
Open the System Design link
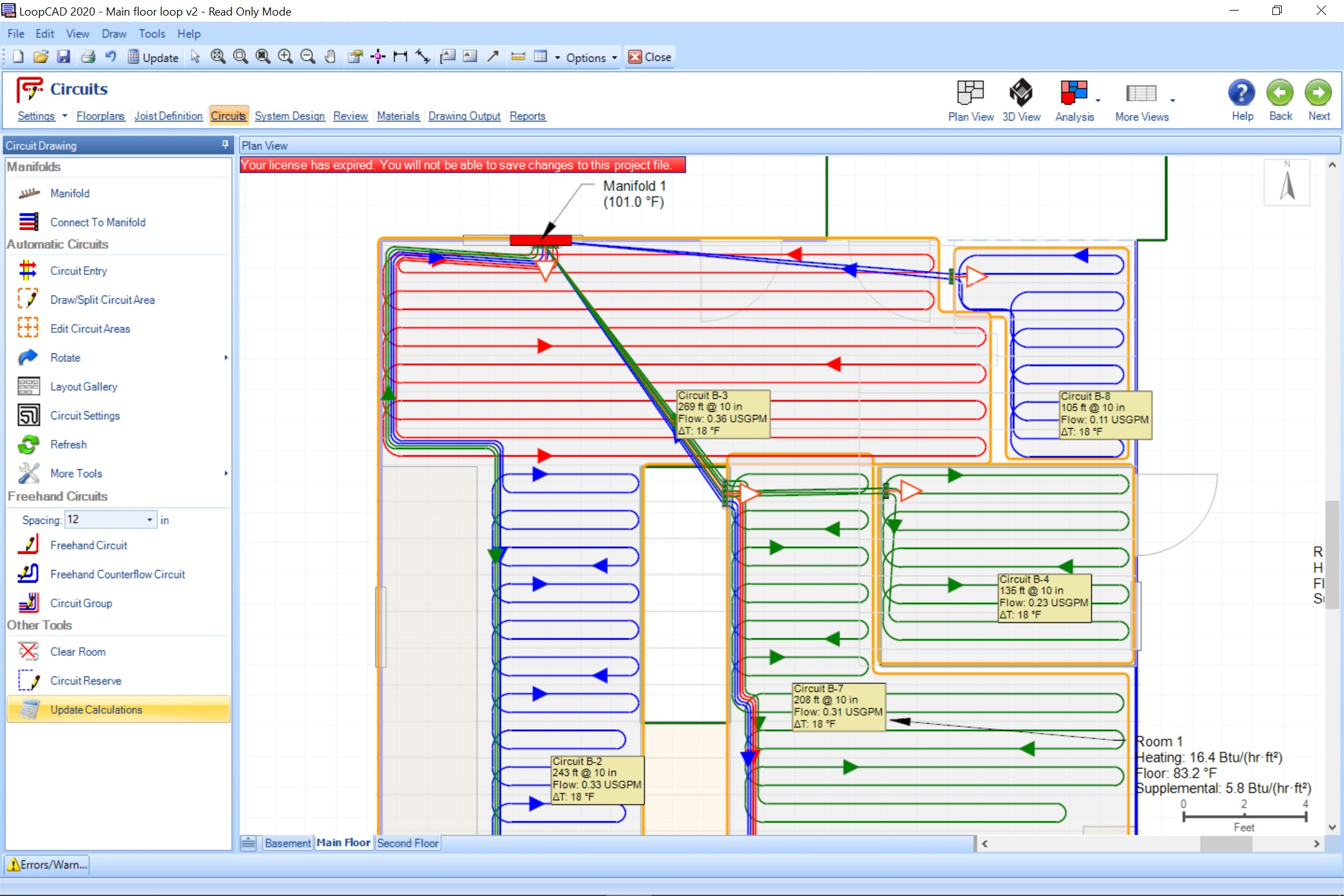click(x=289, y=116)
